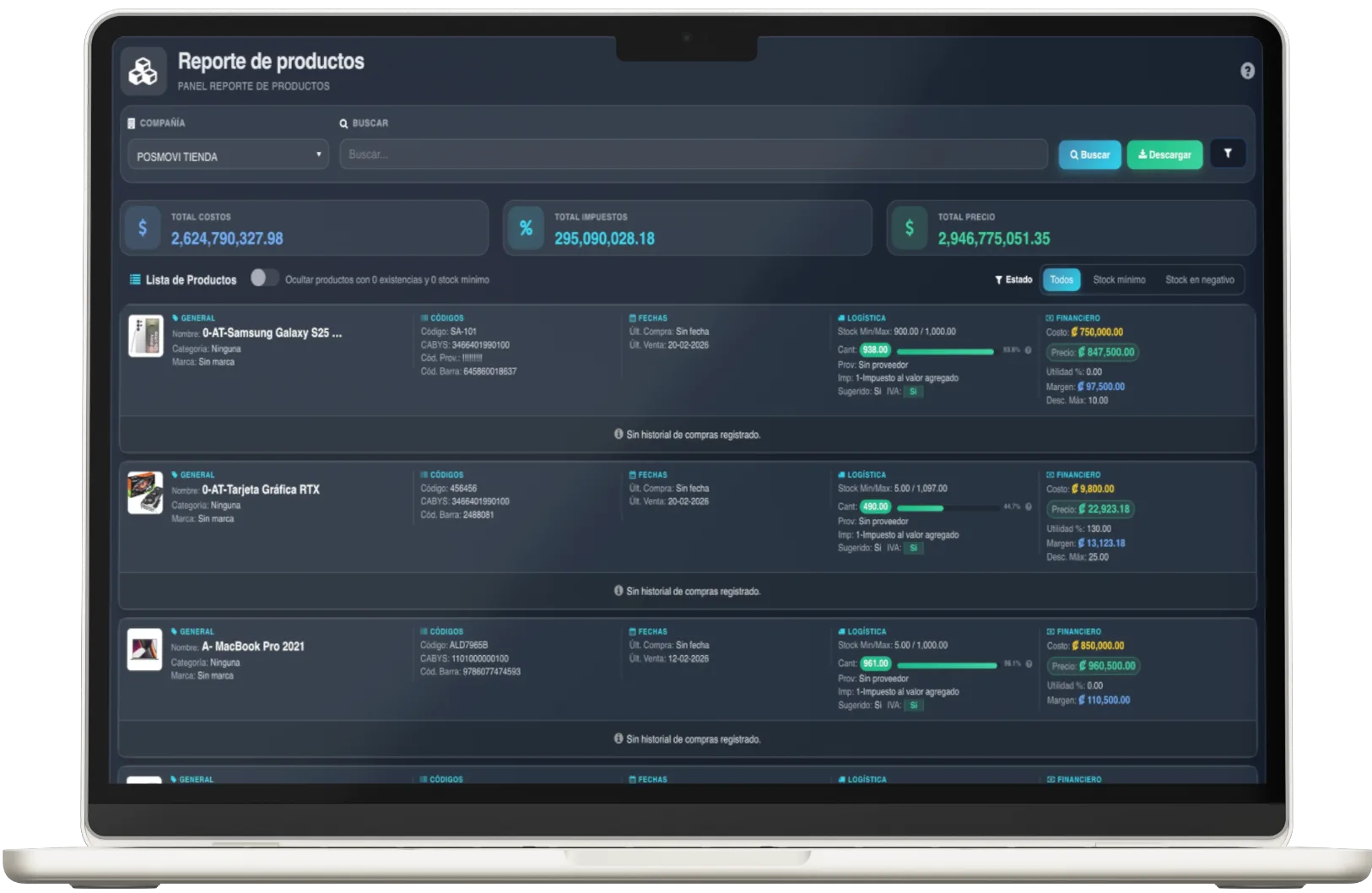Click the product boxes logo icon

tap(143, 71)
